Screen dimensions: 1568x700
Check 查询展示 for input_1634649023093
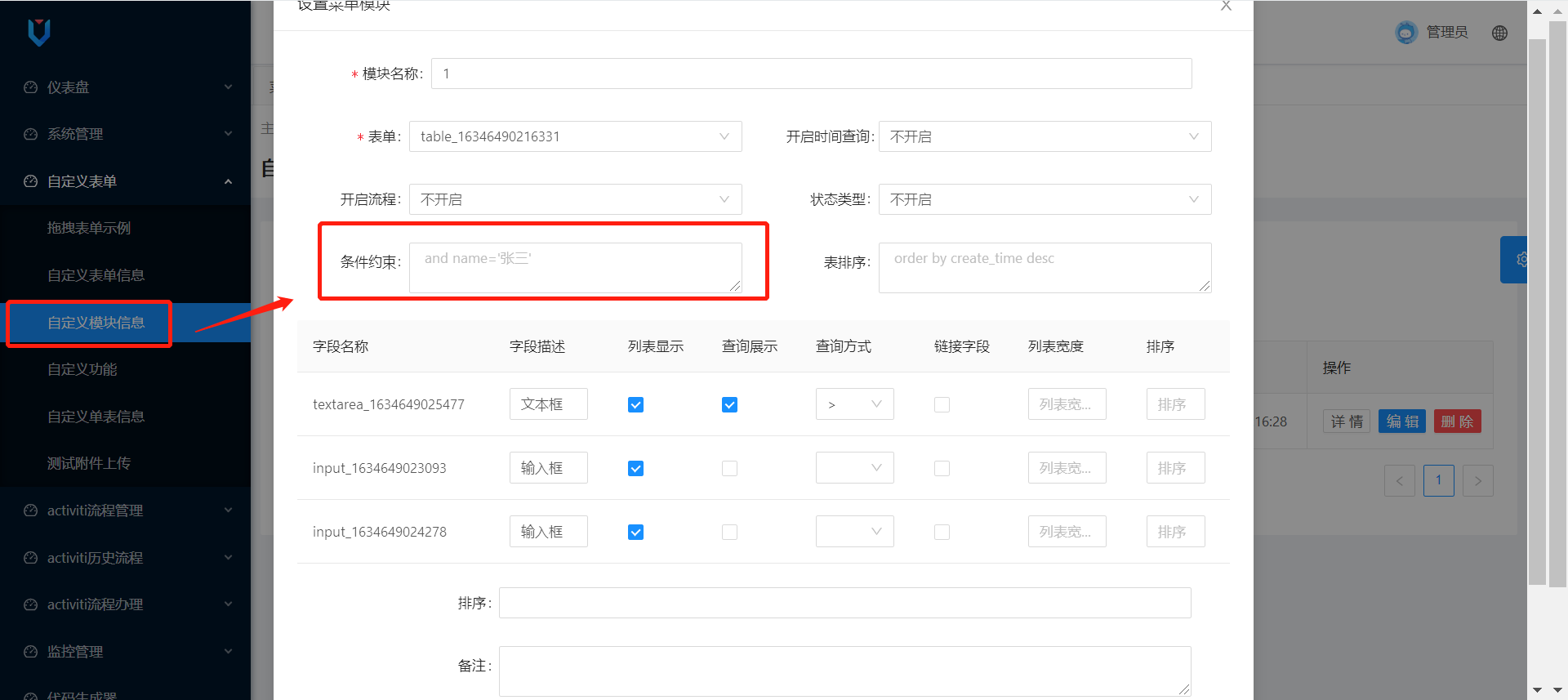(x=729, y=469)
